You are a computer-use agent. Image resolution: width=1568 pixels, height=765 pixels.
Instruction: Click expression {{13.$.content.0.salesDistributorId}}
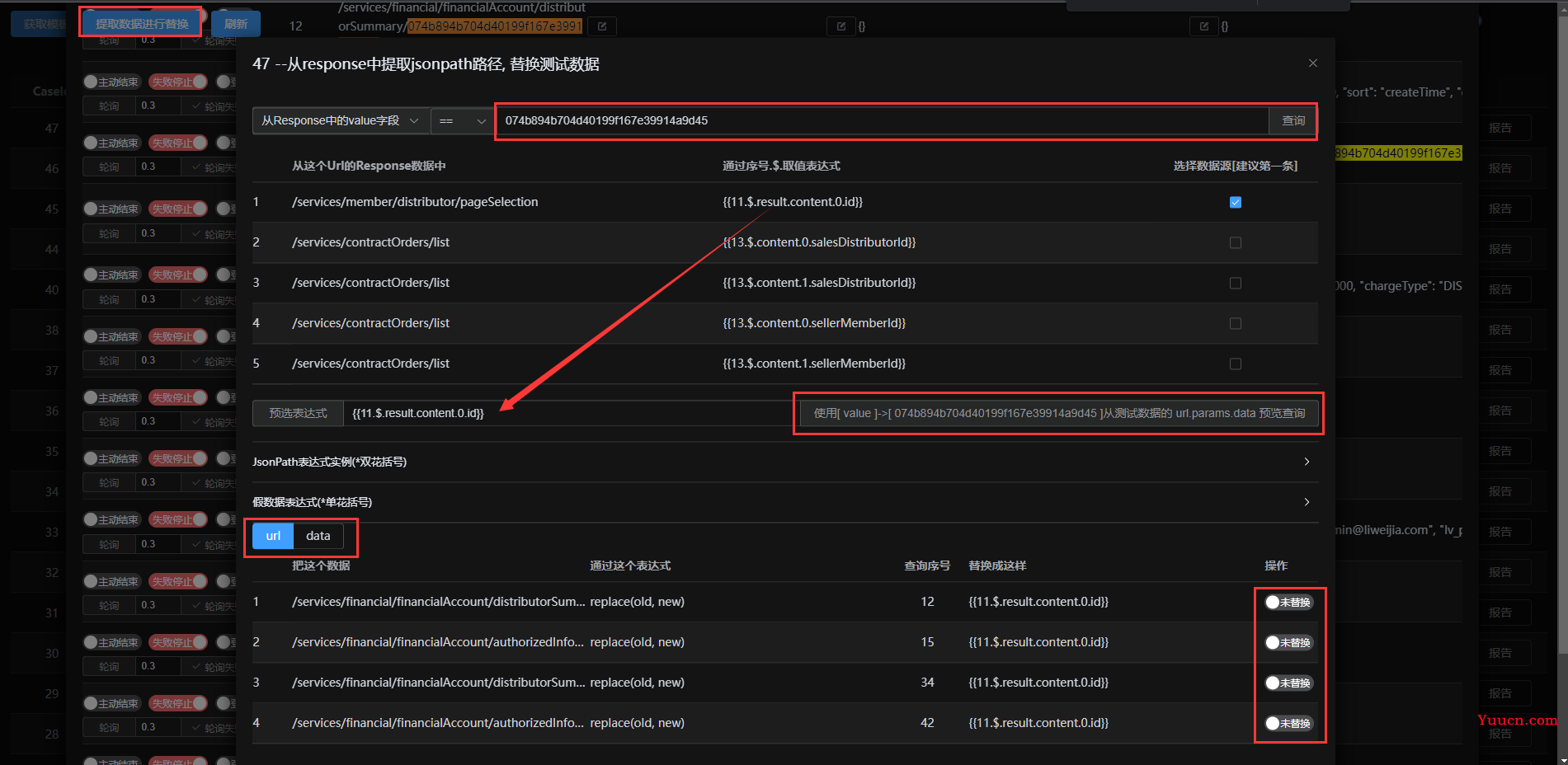click(819, 242)
